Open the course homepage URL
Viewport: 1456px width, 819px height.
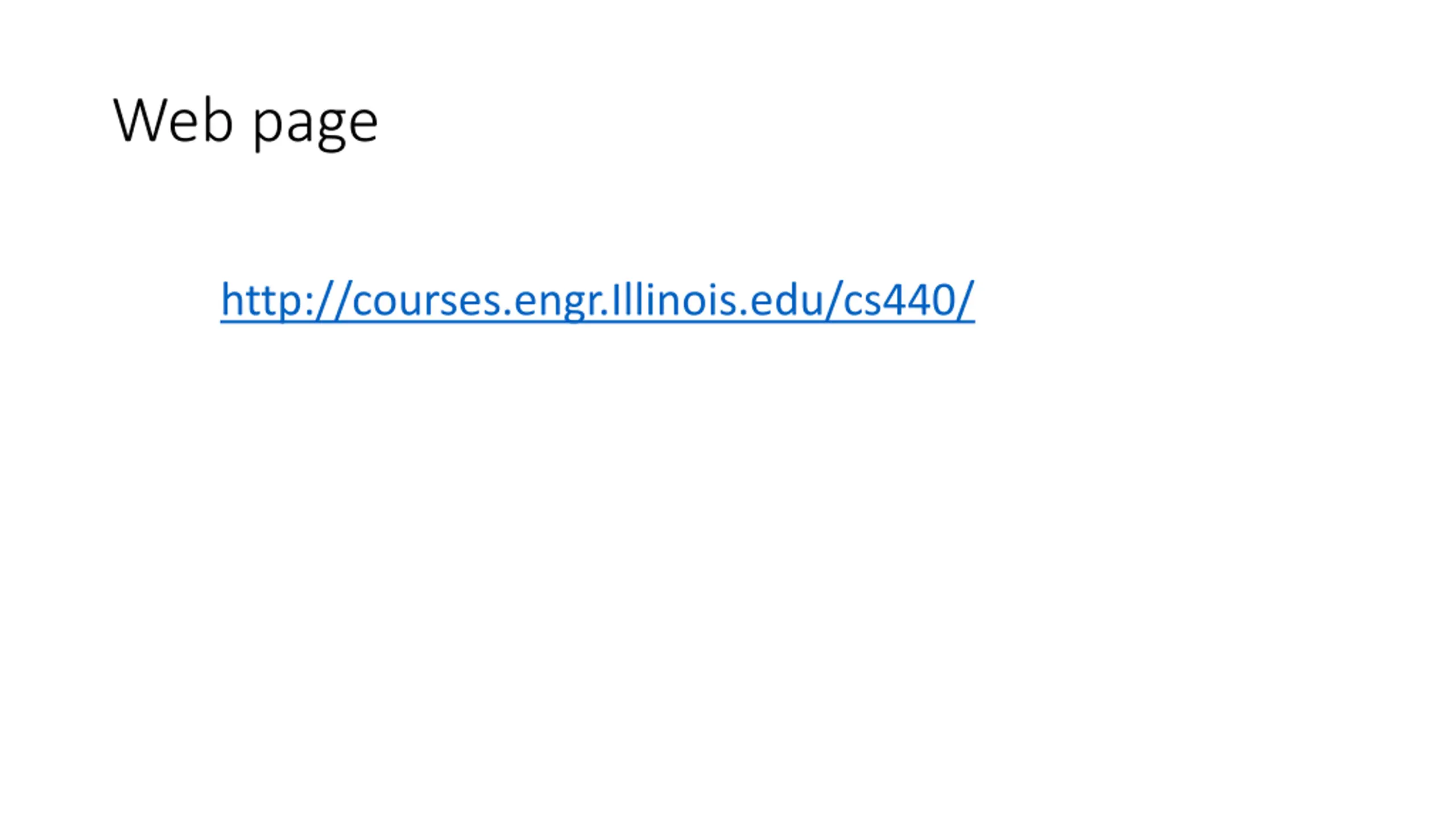tap(597, 300)
